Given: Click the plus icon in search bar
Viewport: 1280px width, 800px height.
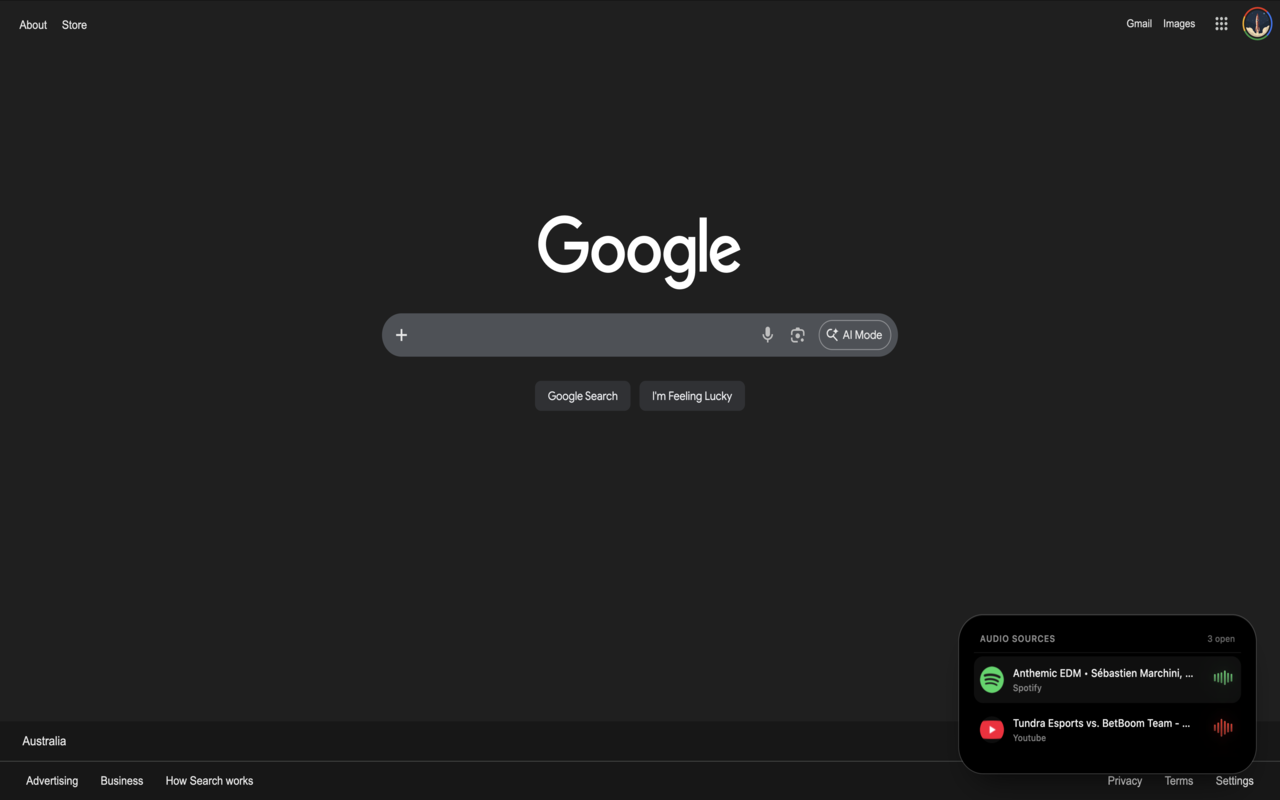Looking at the screenshot, I should 401,335.
